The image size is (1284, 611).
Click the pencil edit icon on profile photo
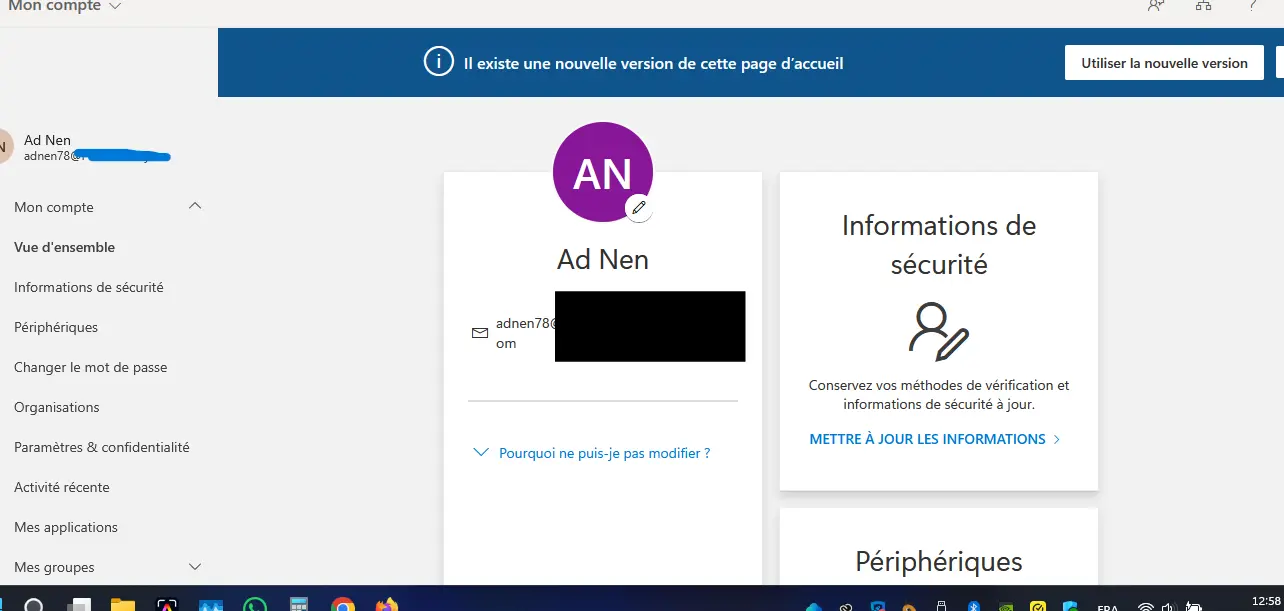pyautogui.click(x=639, y=208)
